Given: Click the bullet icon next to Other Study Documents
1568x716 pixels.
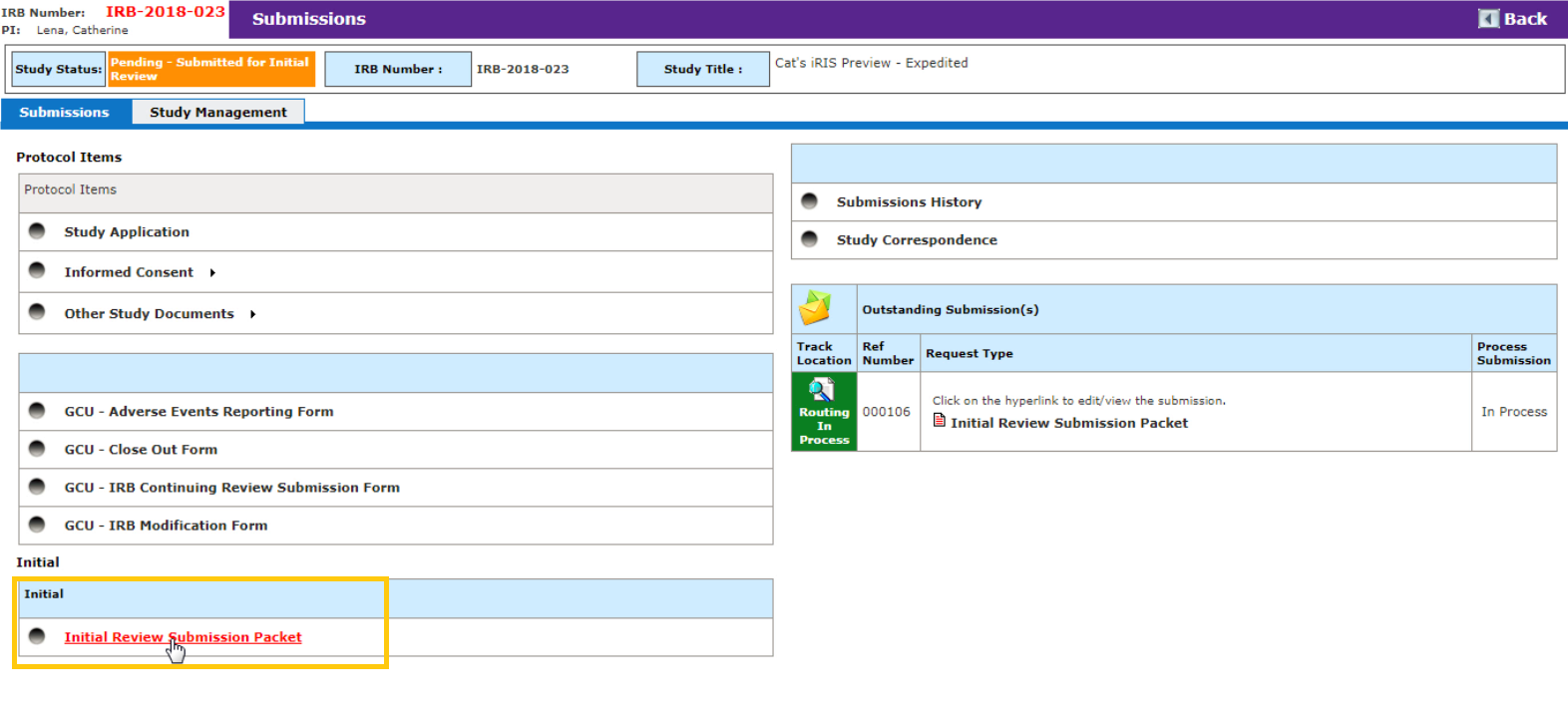Looking at the screenshot, I should [x=37, y=311].
